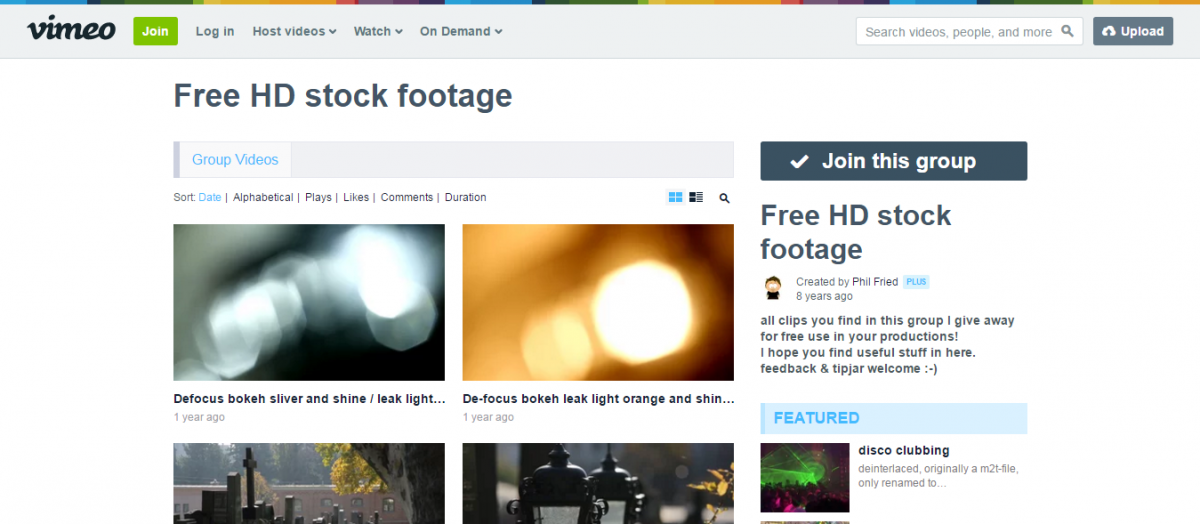
Task: Sort videos by Date
Action: click(210, 198)
